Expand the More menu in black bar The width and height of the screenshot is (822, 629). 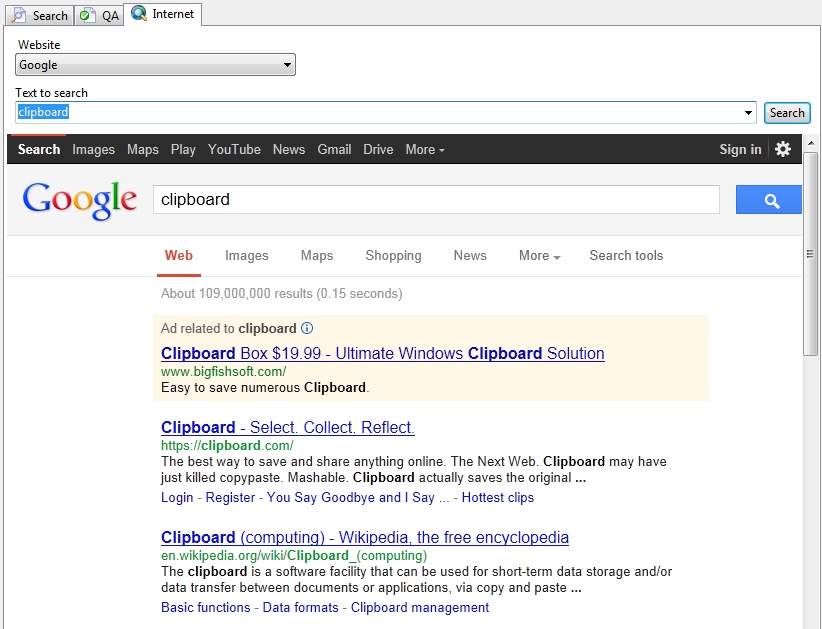[x=425, y=149]
